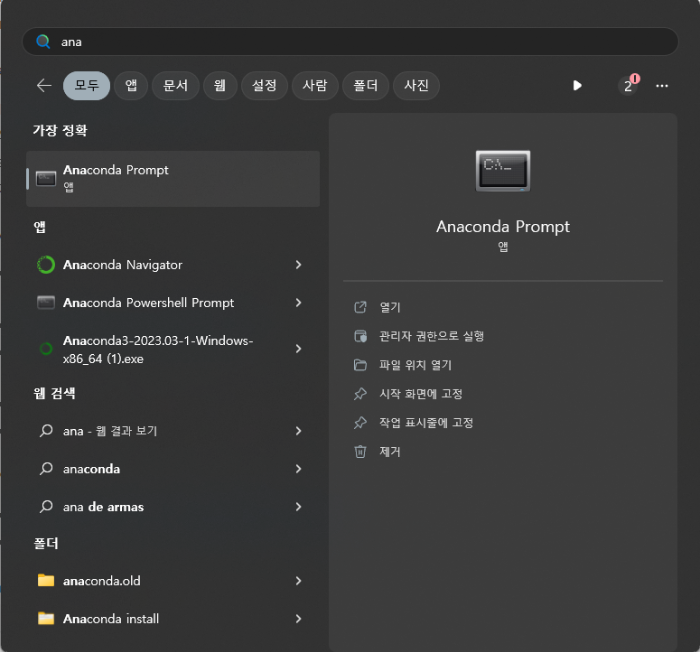Click 제거 to uninstall
700x652 pixels.
tap(390, 451)
